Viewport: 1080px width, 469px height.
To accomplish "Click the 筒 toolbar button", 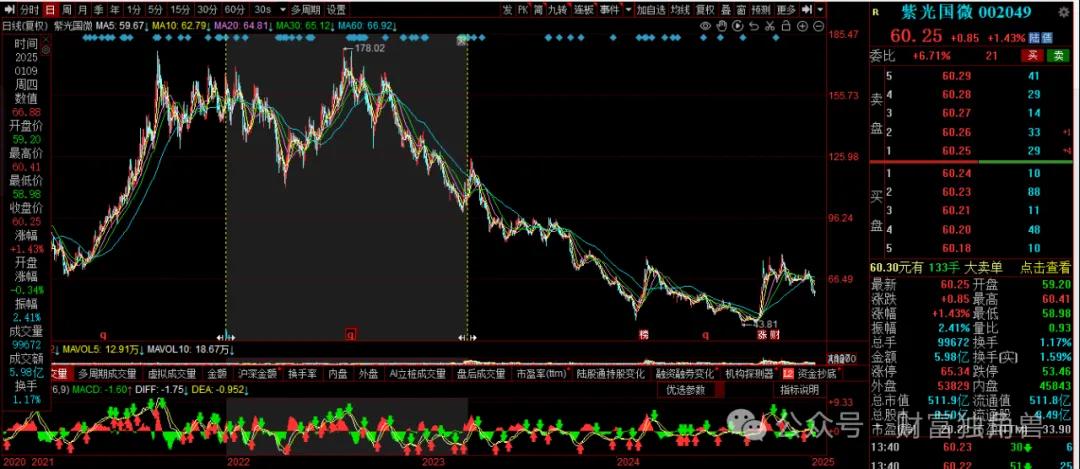I will 539,10.
